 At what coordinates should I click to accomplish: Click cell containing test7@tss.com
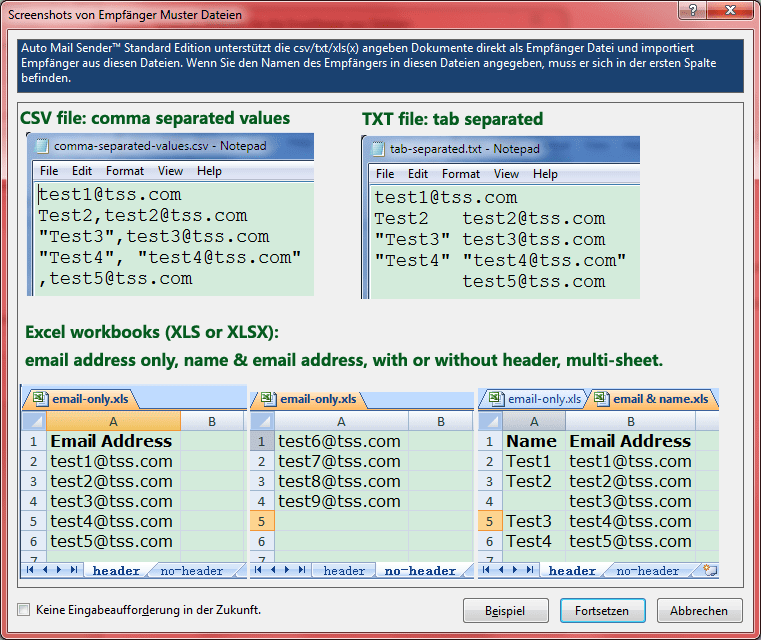coord(341,461)
